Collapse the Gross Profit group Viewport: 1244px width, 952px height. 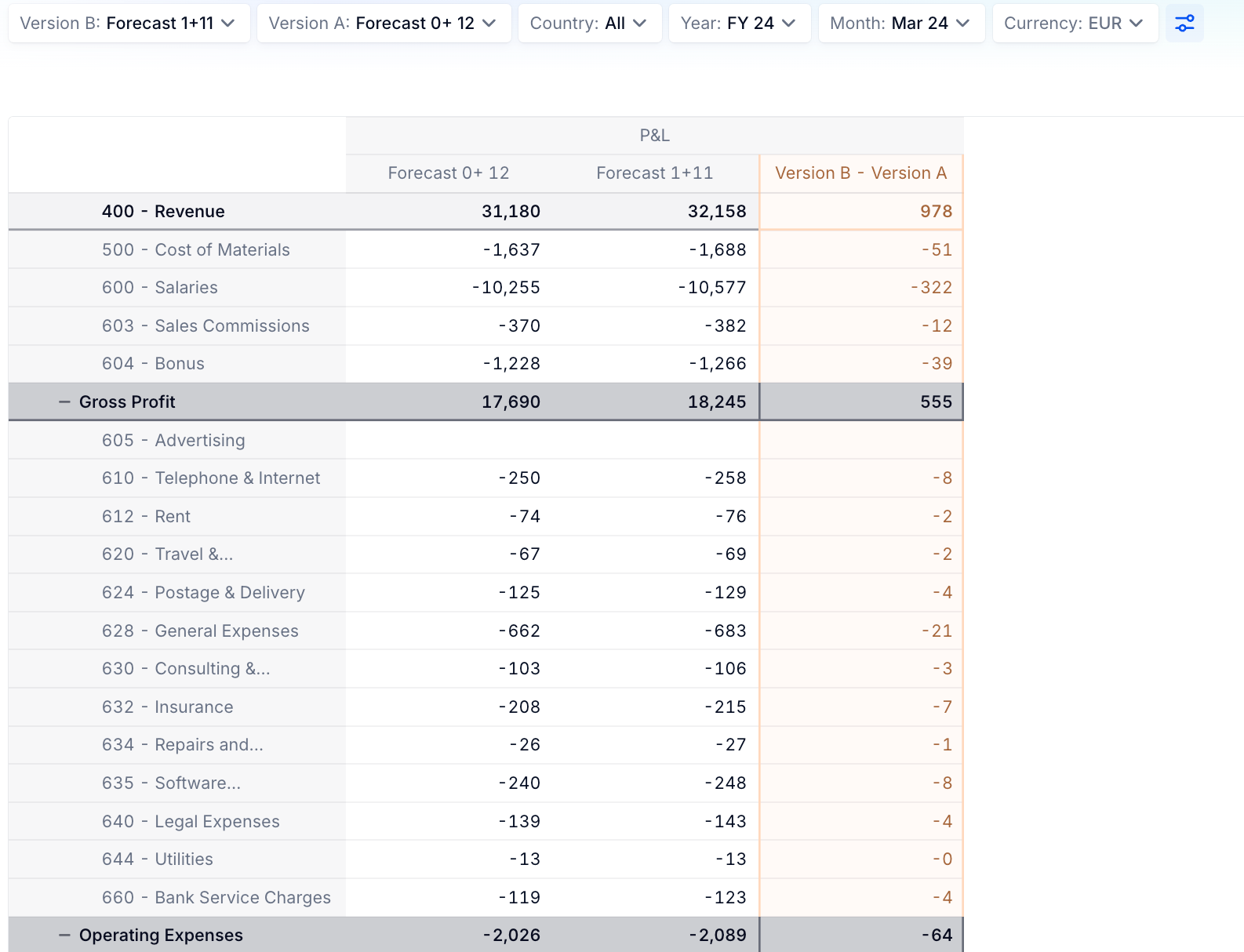click(x=64, y=402)
